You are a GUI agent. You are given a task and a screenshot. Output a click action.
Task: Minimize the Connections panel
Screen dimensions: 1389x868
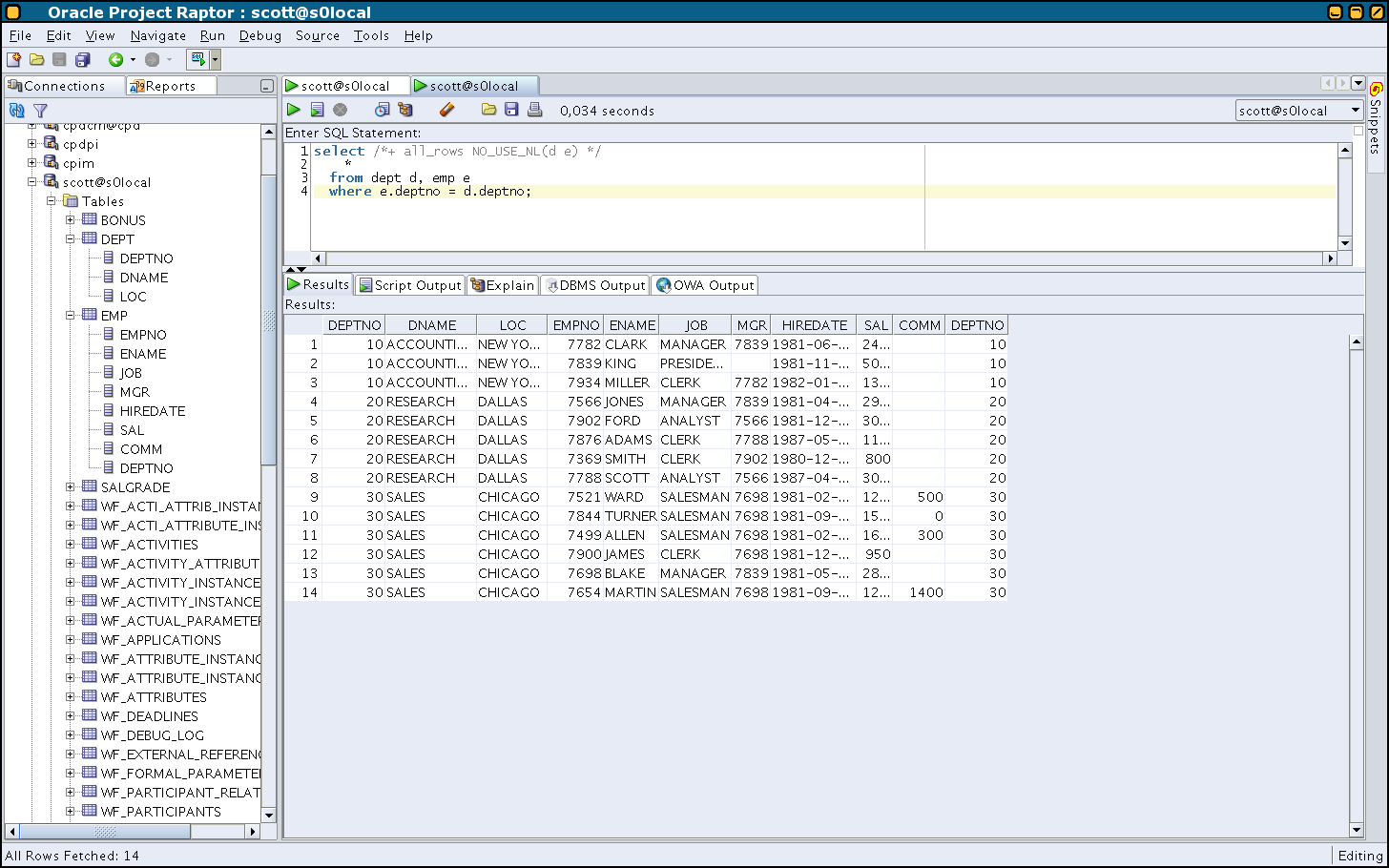[x=267, y=86]
